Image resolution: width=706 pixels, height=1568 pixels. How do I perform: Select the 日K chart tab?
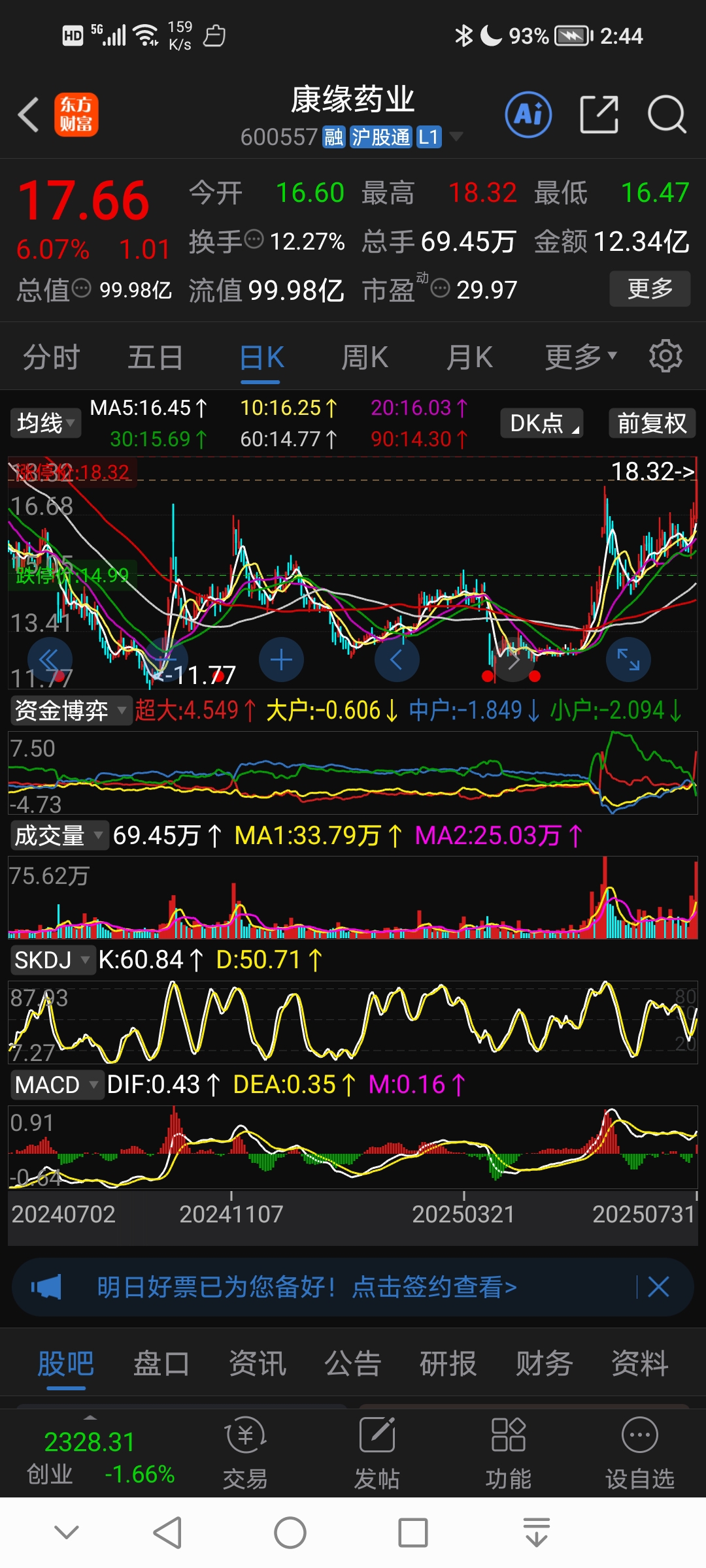pos(261,357)
